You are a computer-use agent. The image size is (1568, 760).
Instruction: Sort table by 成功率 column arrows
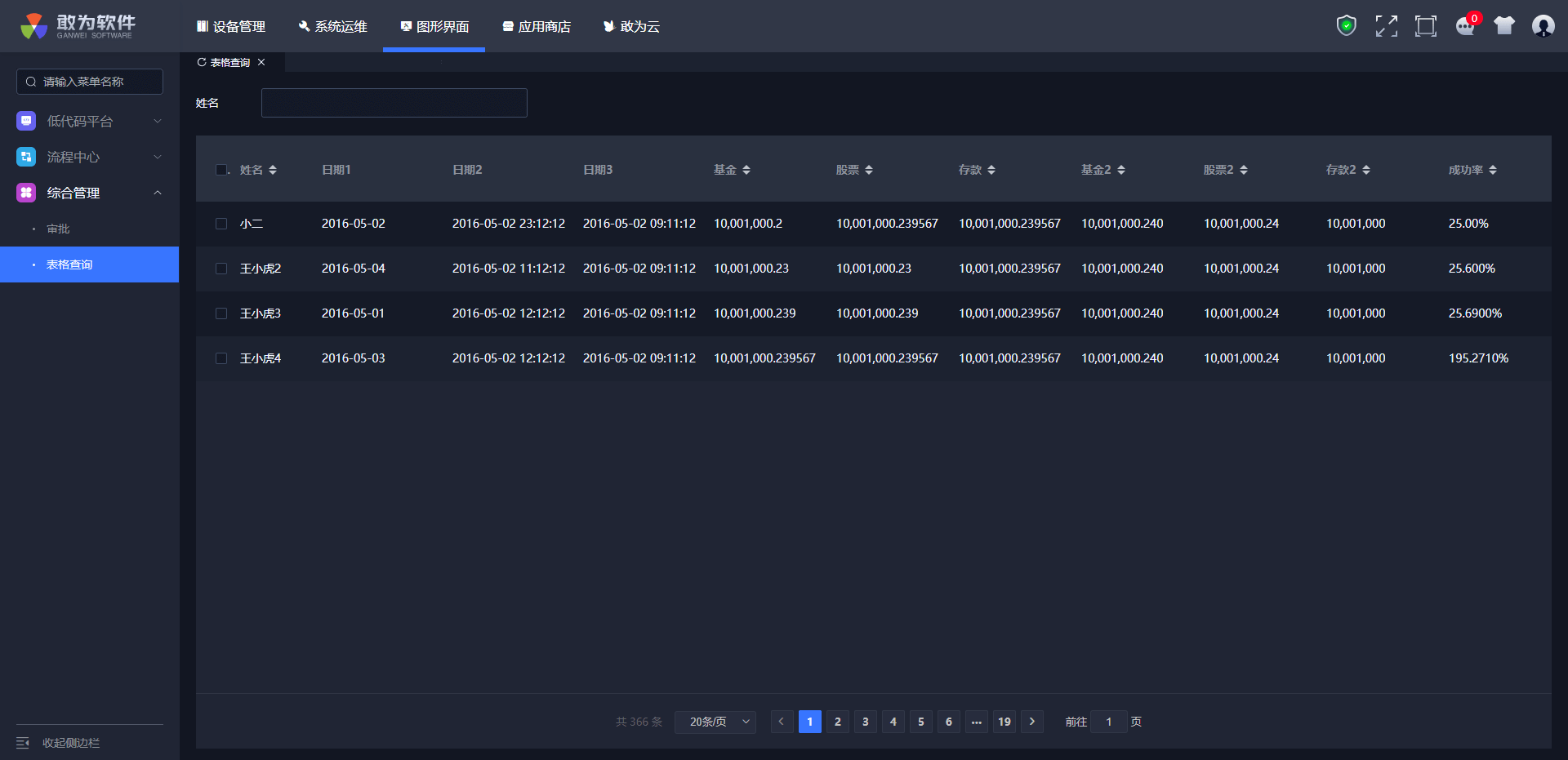coord(1493,170)
